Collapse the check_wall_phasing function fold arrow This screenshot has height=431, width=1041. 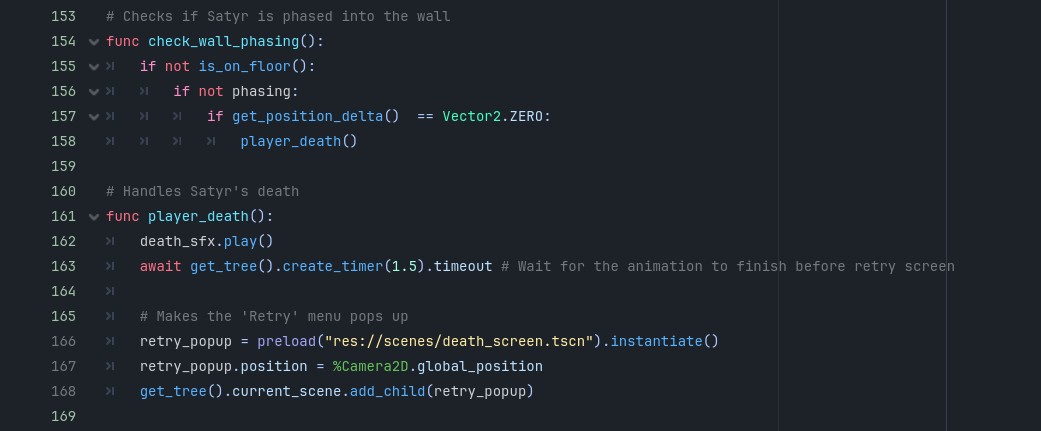pos(94,42)
